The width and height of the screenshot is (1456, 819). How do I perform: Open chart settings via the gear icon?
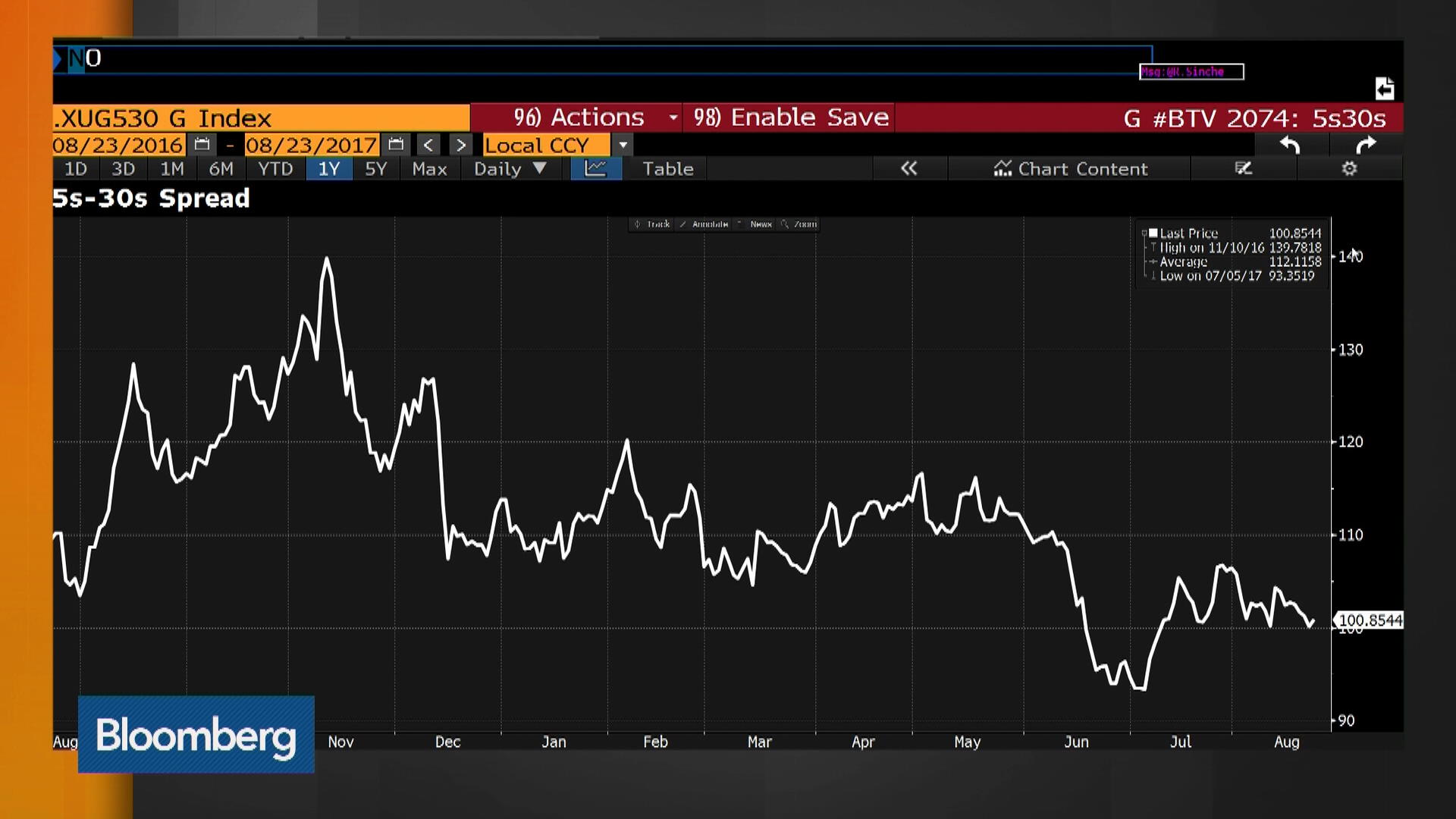1348,169
